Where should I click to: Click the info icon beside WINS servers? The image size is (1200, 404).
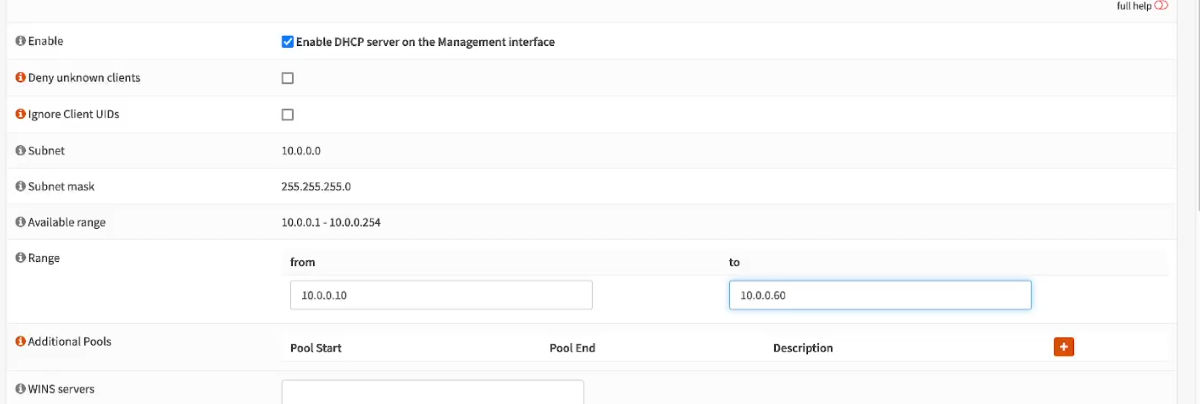(x=20, y=388)
